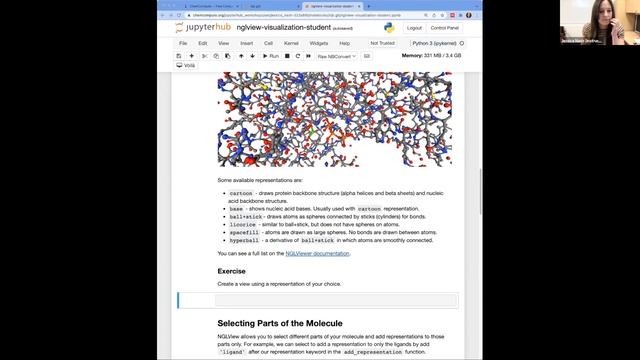Screen dimensions: 640x360
Task: Bookmark this page with the star icon
Action: pyautogui.click(x=442, y=15)
